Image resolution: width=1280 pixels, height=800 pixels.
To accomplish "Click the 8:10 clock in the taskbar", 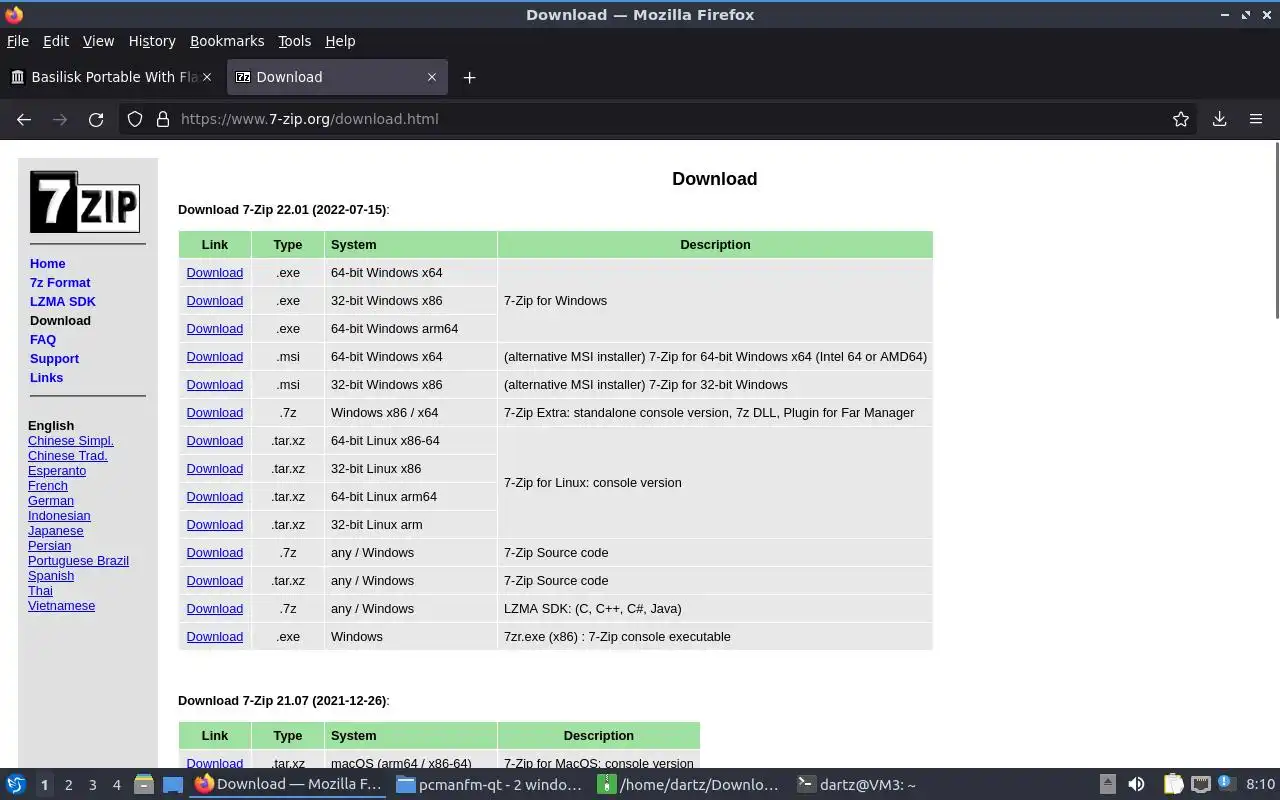I will pyautogui.click(x=1260, y=785).
